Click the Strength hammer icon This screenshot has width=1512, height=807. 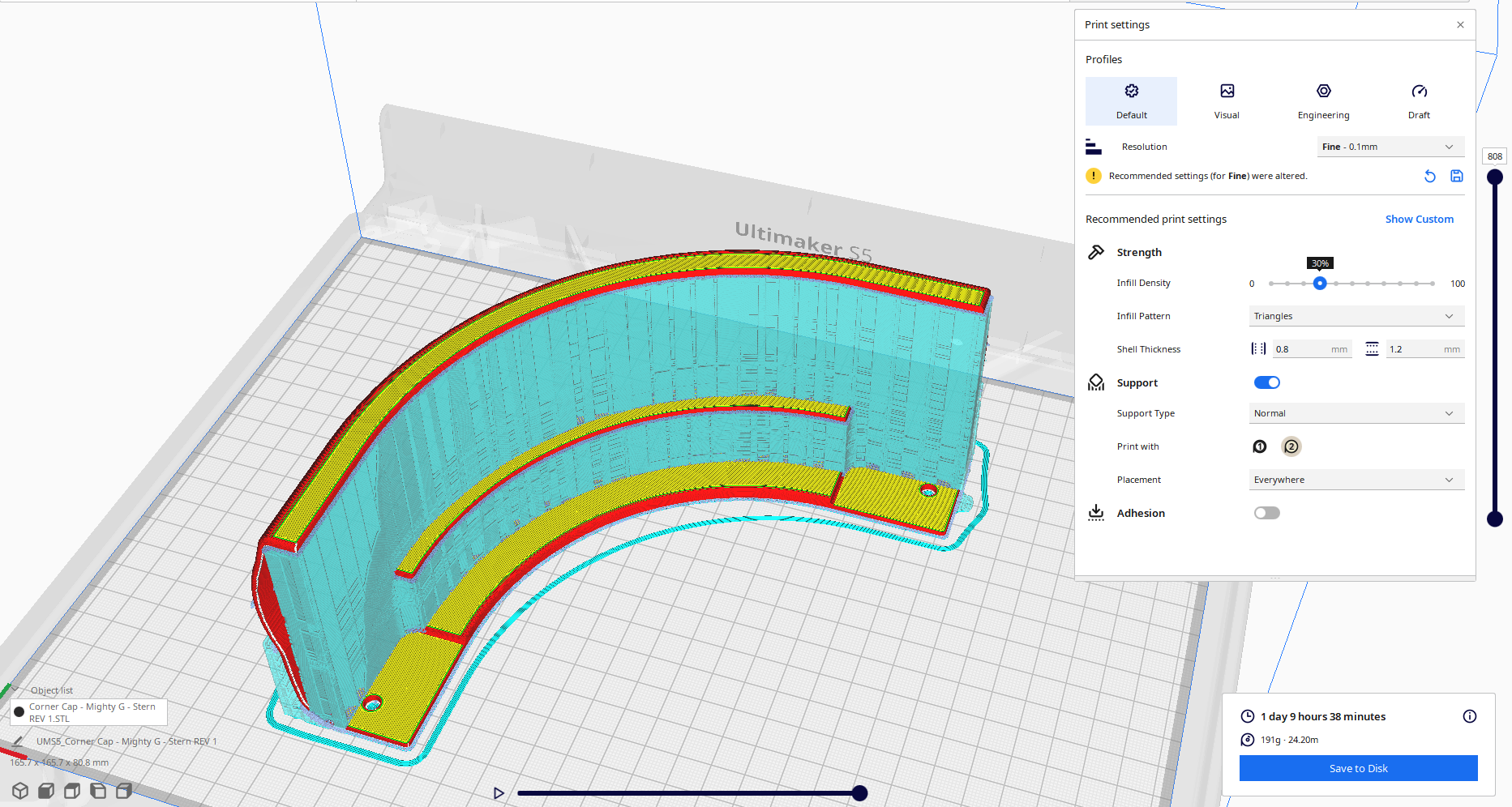1096,252
